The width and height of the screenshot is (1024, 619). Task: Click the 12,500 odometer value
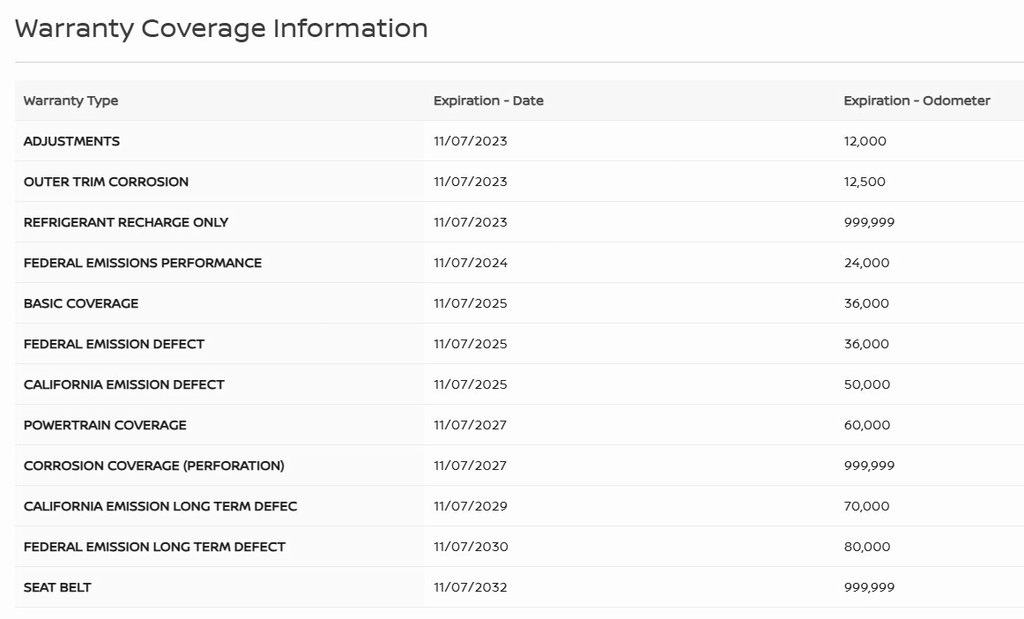click(x=864, y=182)
